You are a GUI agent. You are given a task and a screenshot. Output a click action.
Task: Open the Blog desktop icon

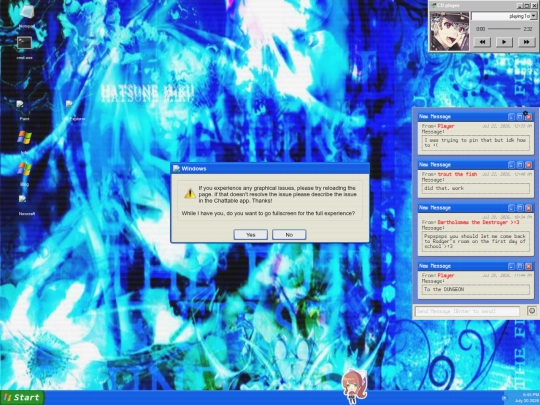[24, 174]
